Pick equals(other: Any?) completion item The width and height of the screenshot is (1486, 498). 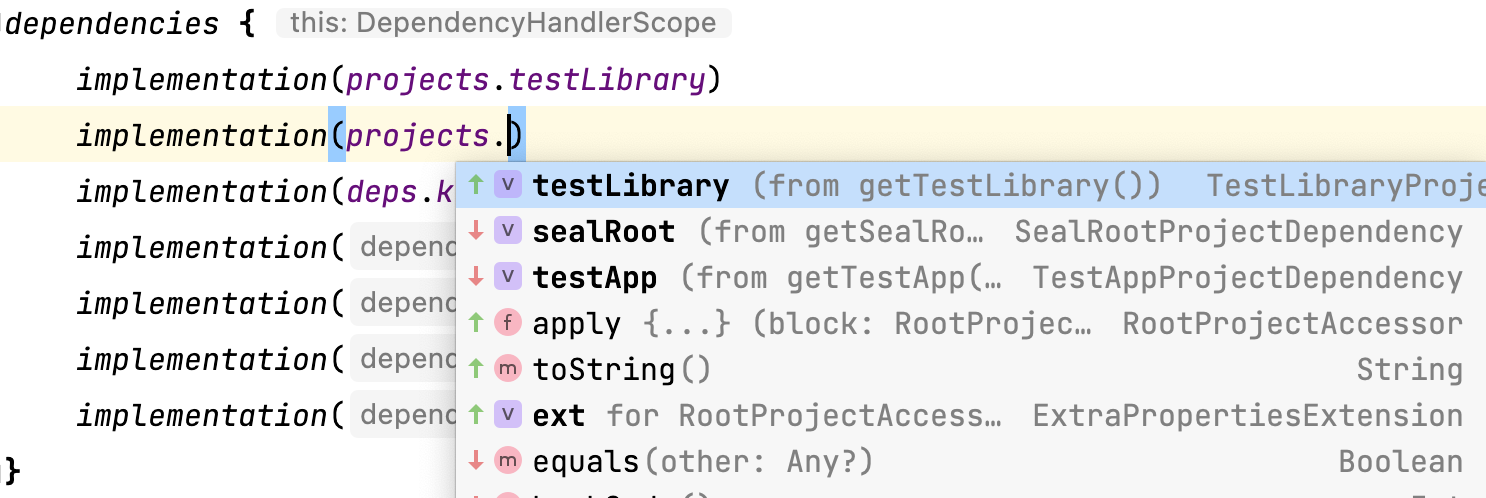coord(971,461)
